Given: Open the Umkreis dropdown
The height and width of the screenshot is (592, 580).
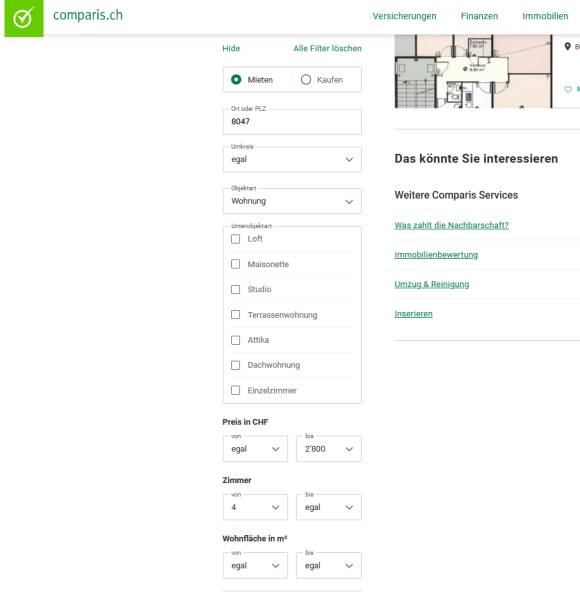Looking at the screenshot, I should tap(292, 159).
